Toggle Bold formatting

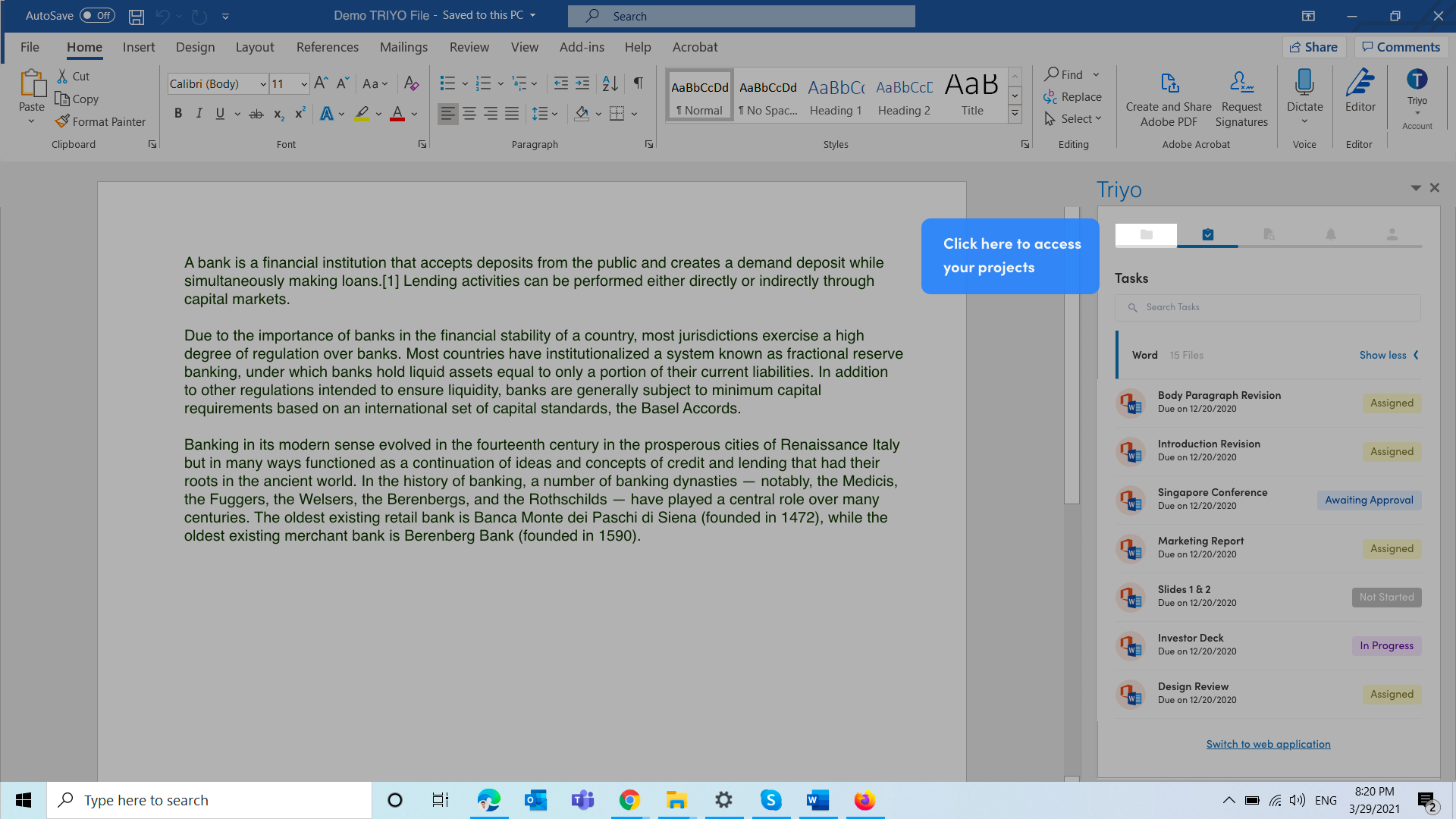pyautogui.click(x=178, y=114)
